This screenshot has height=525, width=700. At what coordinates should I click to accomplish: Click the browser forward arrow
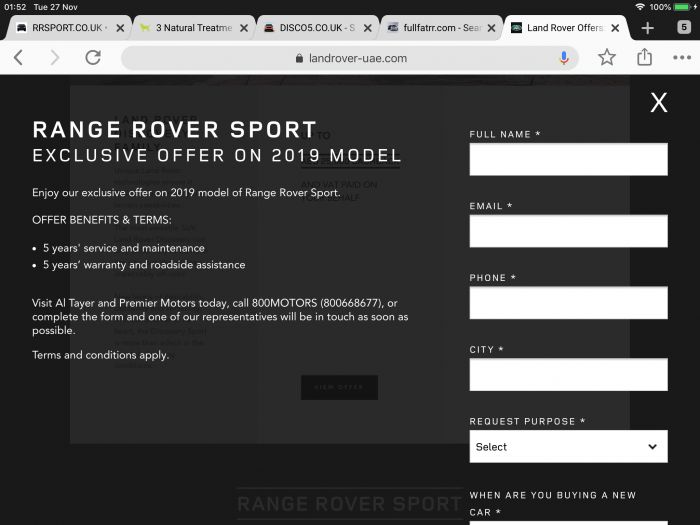(54, 58)
